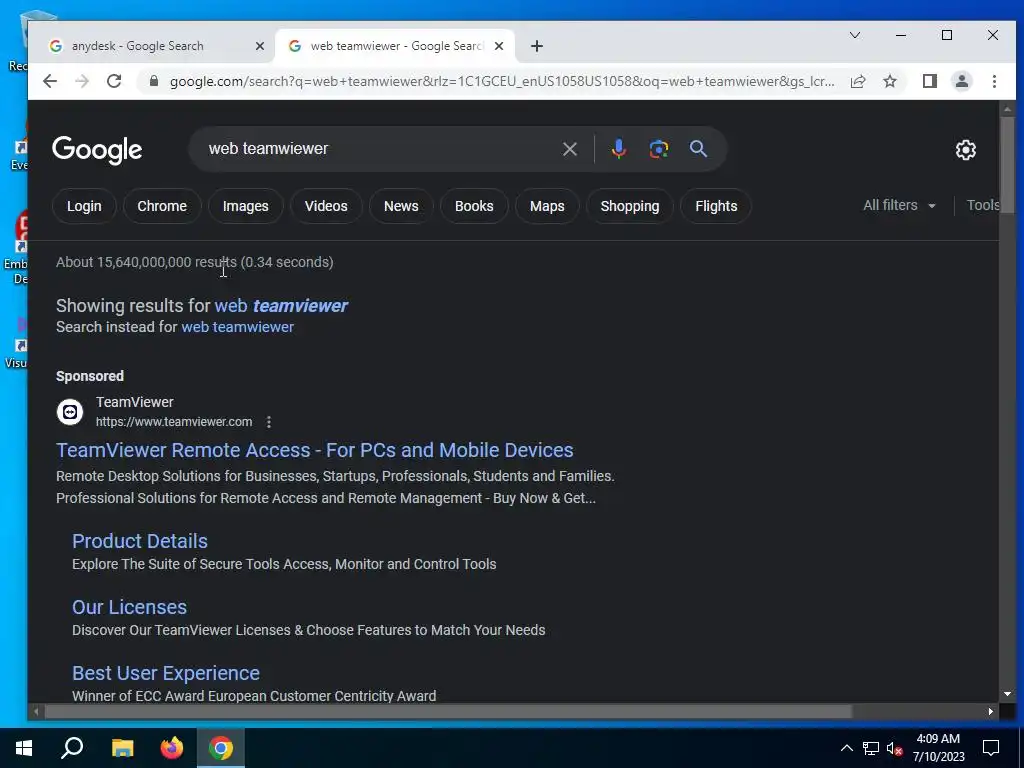Click the forward navigation arrow
1024x768 pixels.
click(82, 81)
